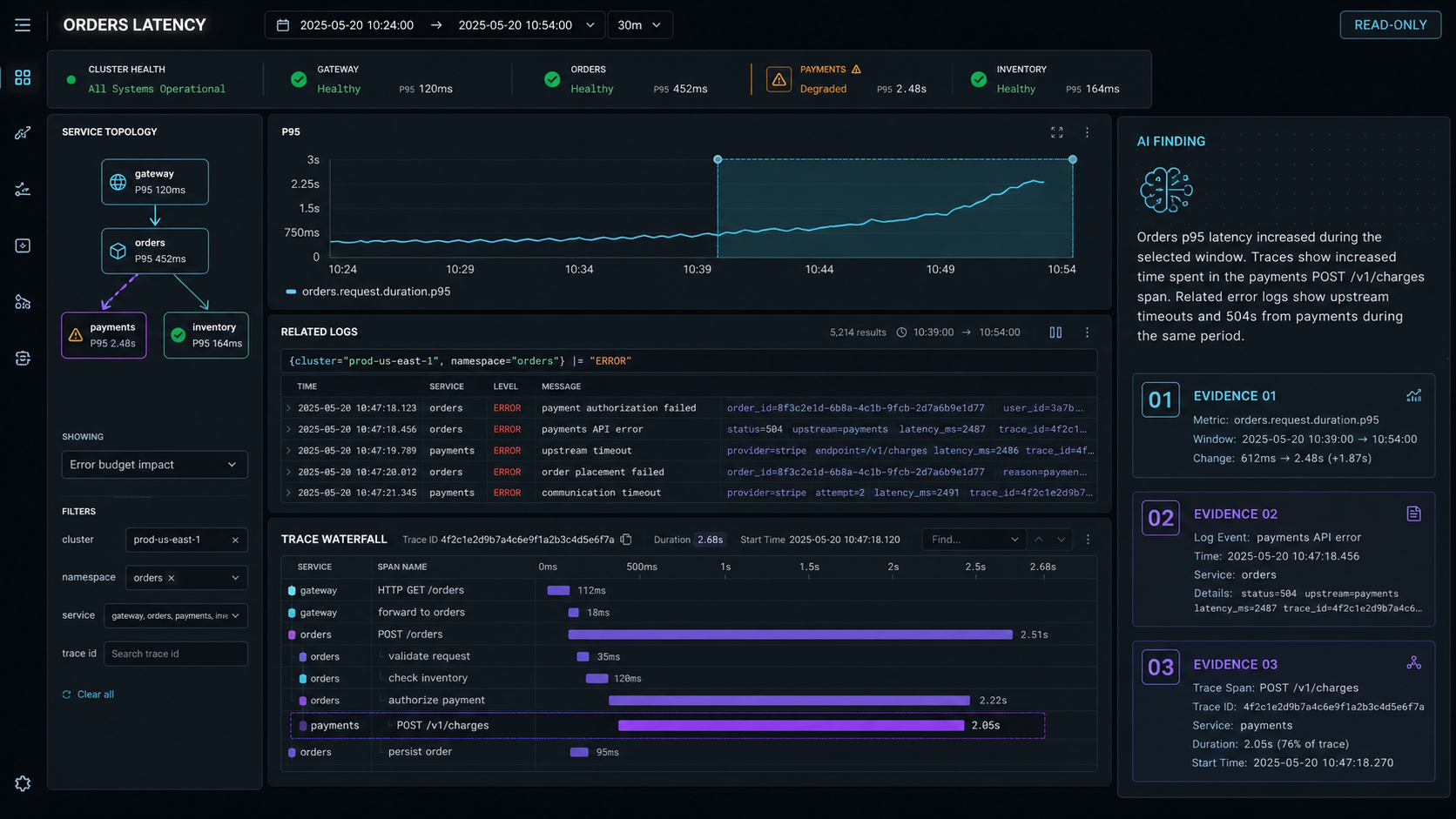Toggle the orders.request.duration.p95 legend series
Image resolution: width=1456 pixels, height=819 pixels.
click(368, 292)
